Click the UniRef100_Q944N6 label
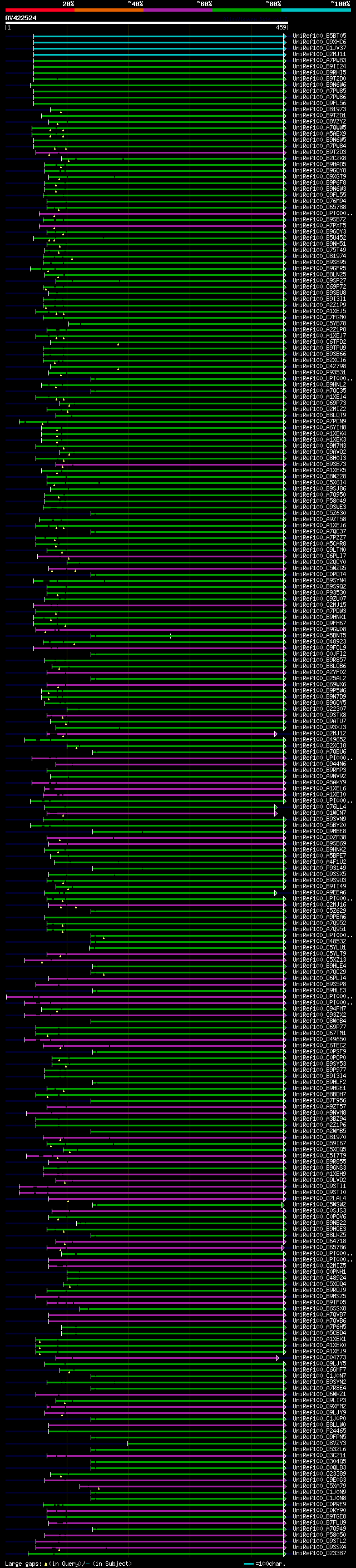 319,764
